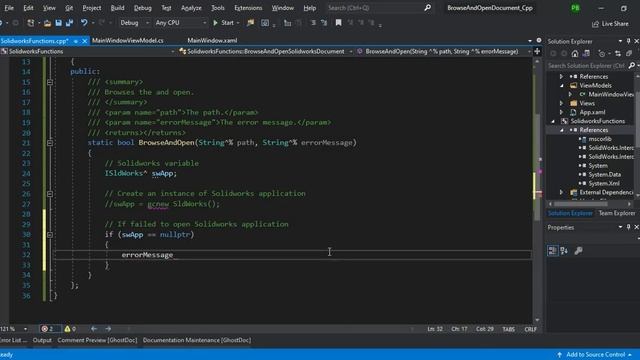This screenshot has height=360, width=640.
Task: Click the navigate forward arrow in editor footer
Action: 108,329
